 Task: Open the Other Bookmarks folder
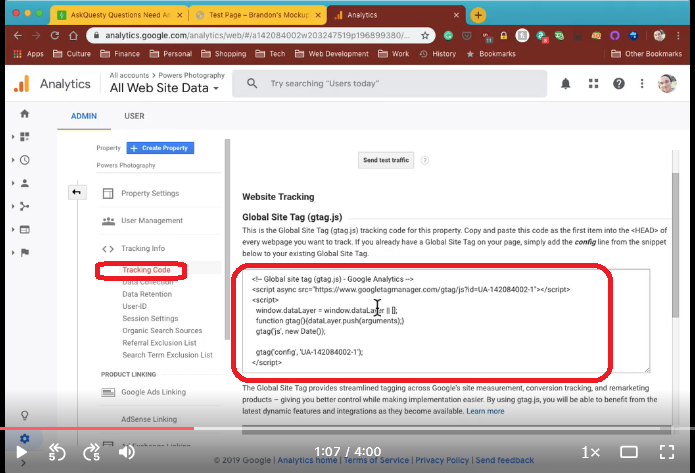click(646, 54)
